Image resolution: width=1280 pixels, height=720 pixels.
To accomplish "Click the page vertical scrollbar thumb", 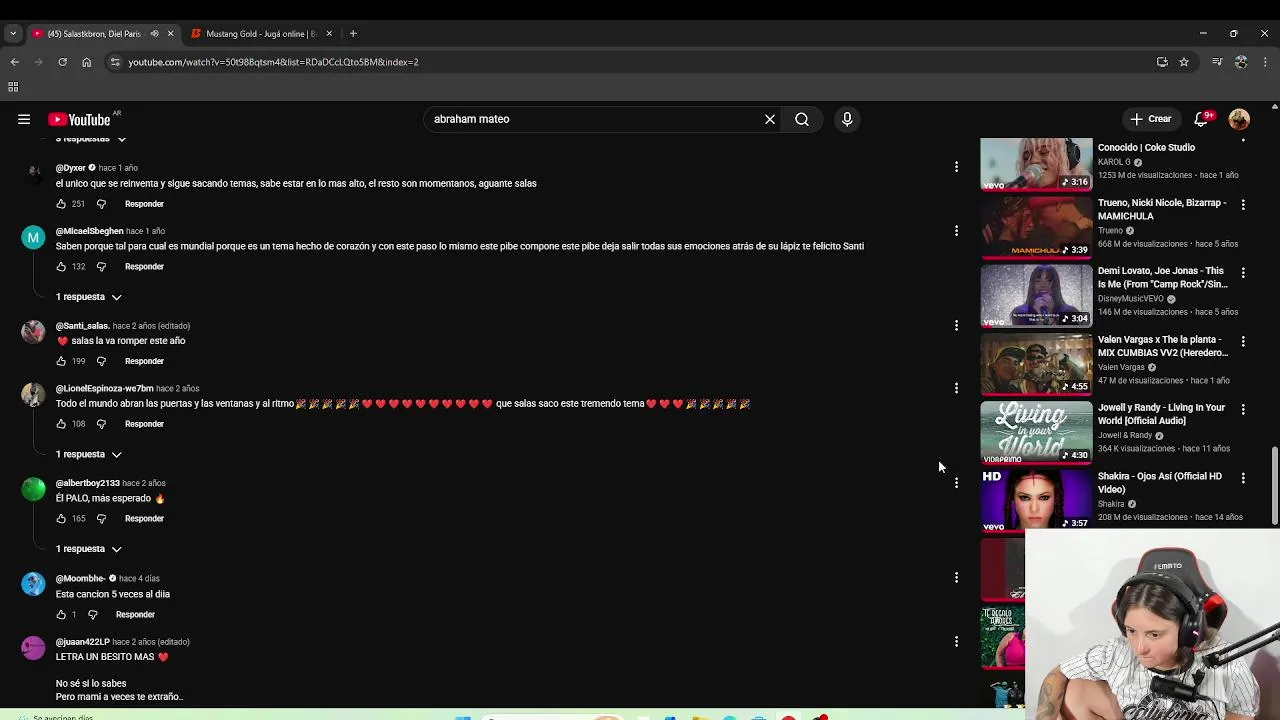I will coord(1274,485).
